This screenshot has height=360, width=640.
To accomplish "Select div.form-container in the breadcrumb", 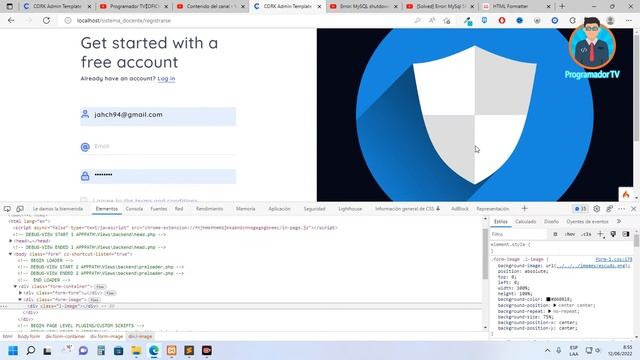I will tap(65, 336).
